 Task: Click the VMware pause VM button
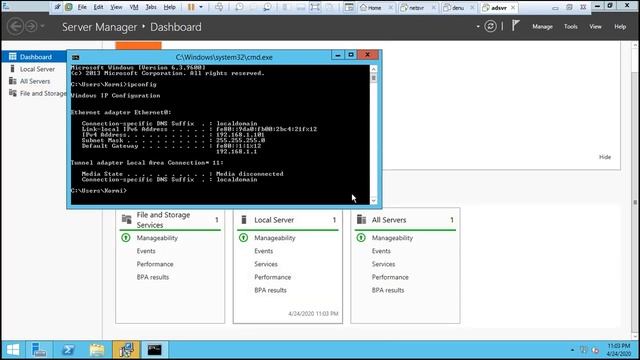[x=191, y=7]
